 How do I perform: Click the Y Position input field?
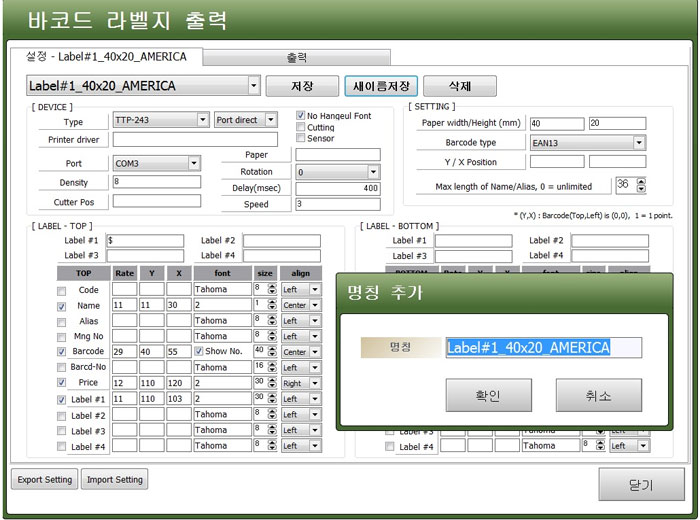tap(557, 162)
